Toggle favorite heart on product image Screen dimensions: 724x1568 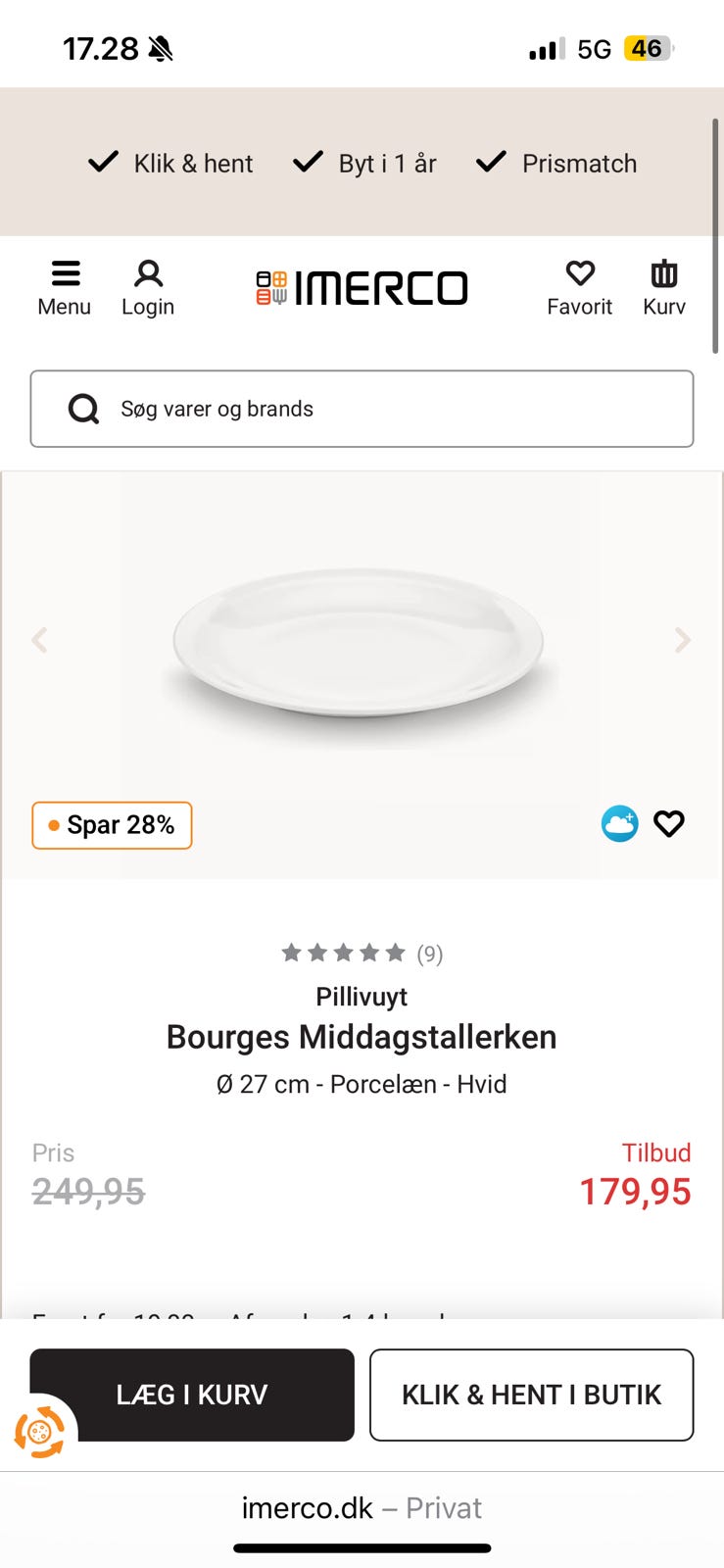(669, 824)
